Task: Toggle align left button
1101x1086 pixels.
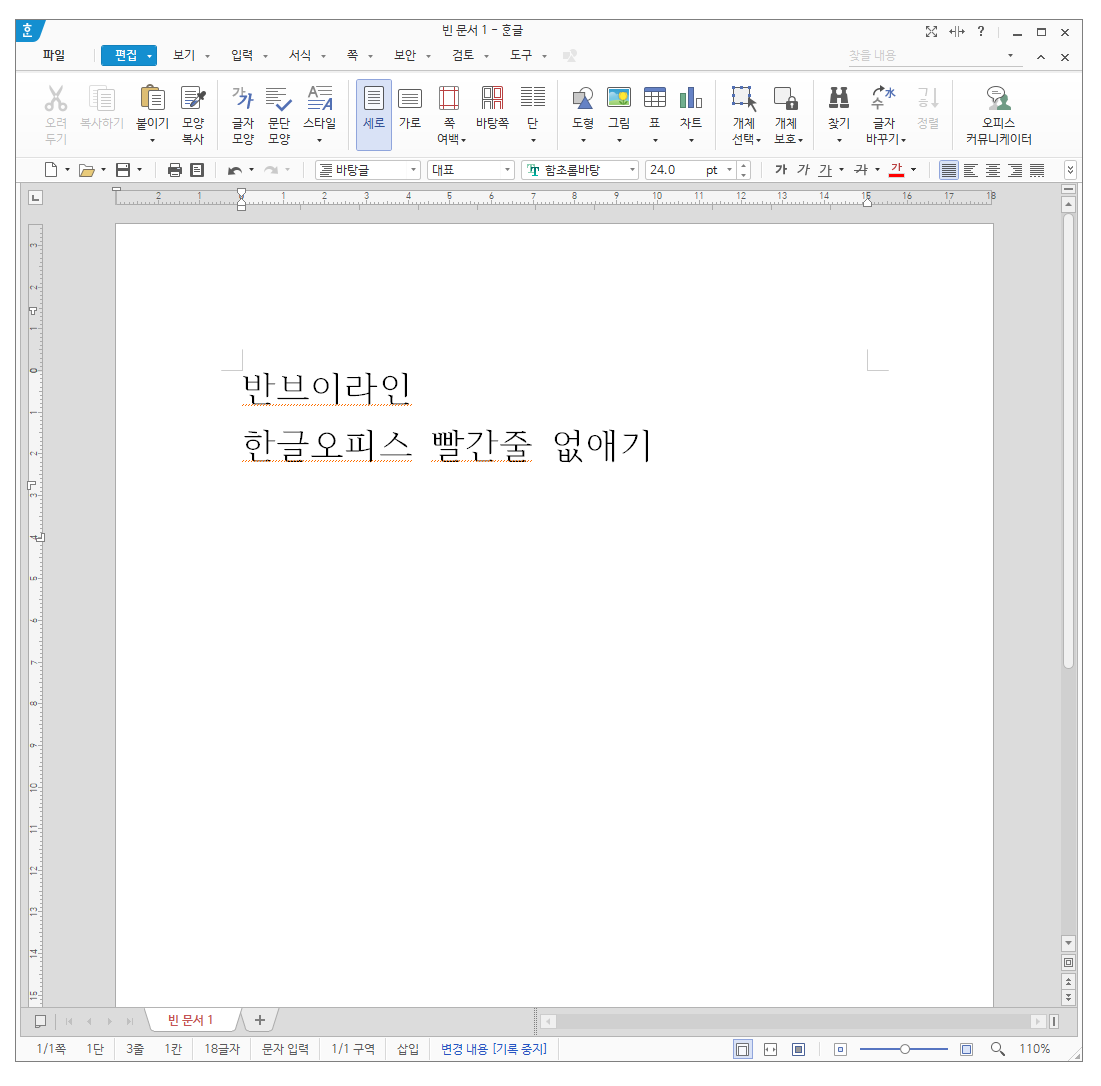Action: click(x=970, y=170)
